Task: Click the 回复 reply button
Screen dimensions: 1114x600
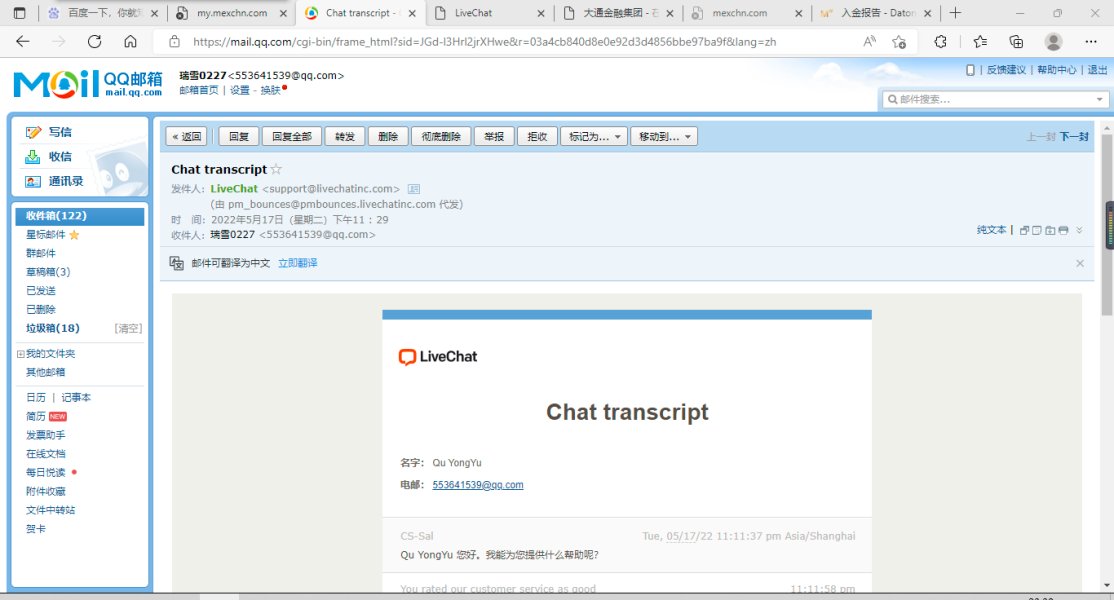Action: 239,136
